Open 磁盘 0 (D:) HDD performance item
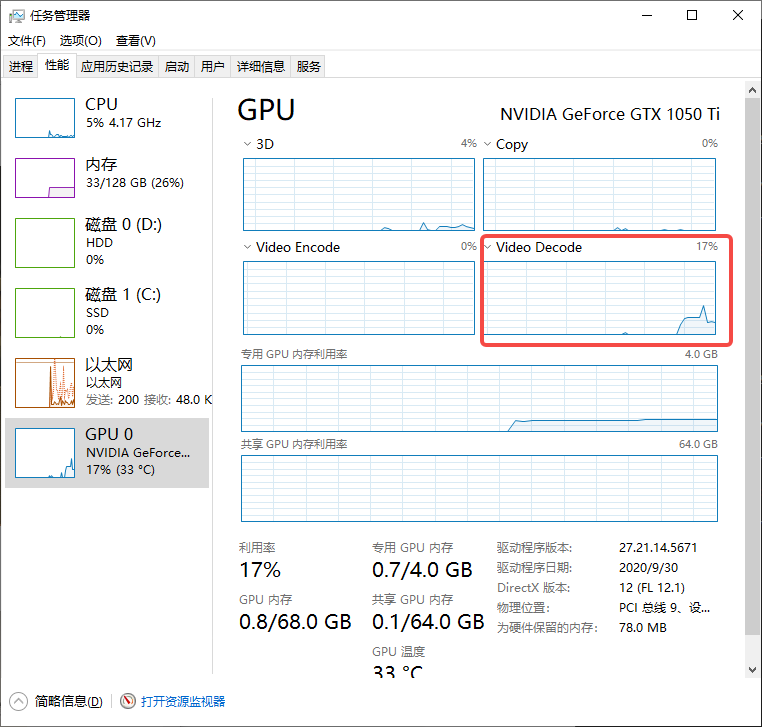 tap(108, 240)
